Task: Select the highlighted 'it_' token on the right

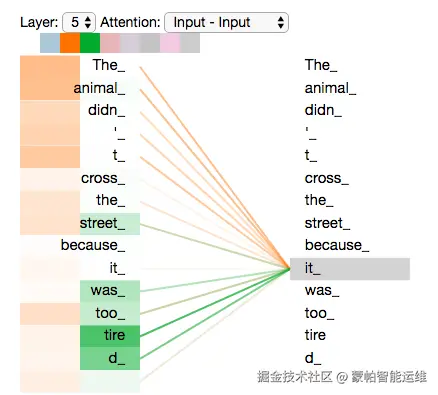Action: pyautogui.click(x=350, y=269)
